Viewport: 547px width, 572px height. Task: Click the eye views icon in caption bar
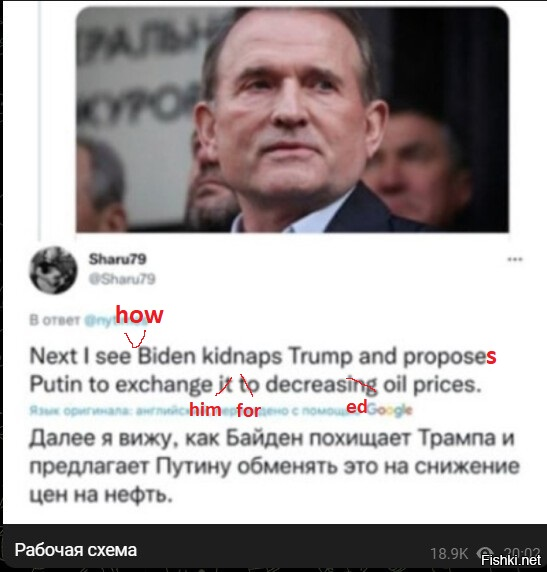[x=485, y=553]
